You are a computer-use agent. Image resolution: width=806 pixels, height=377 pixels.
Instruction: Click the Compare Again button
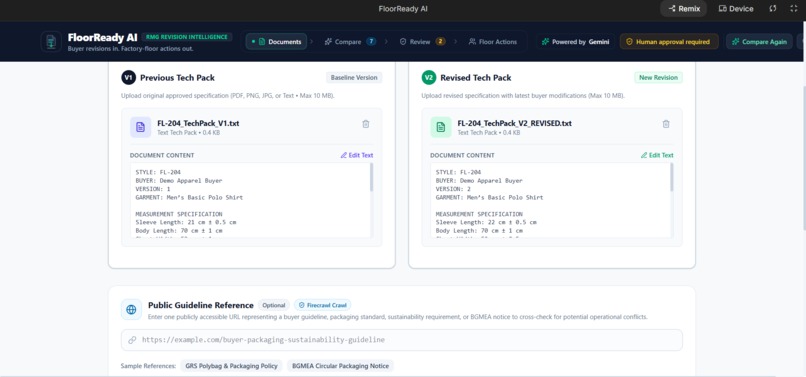click(759, 42)
